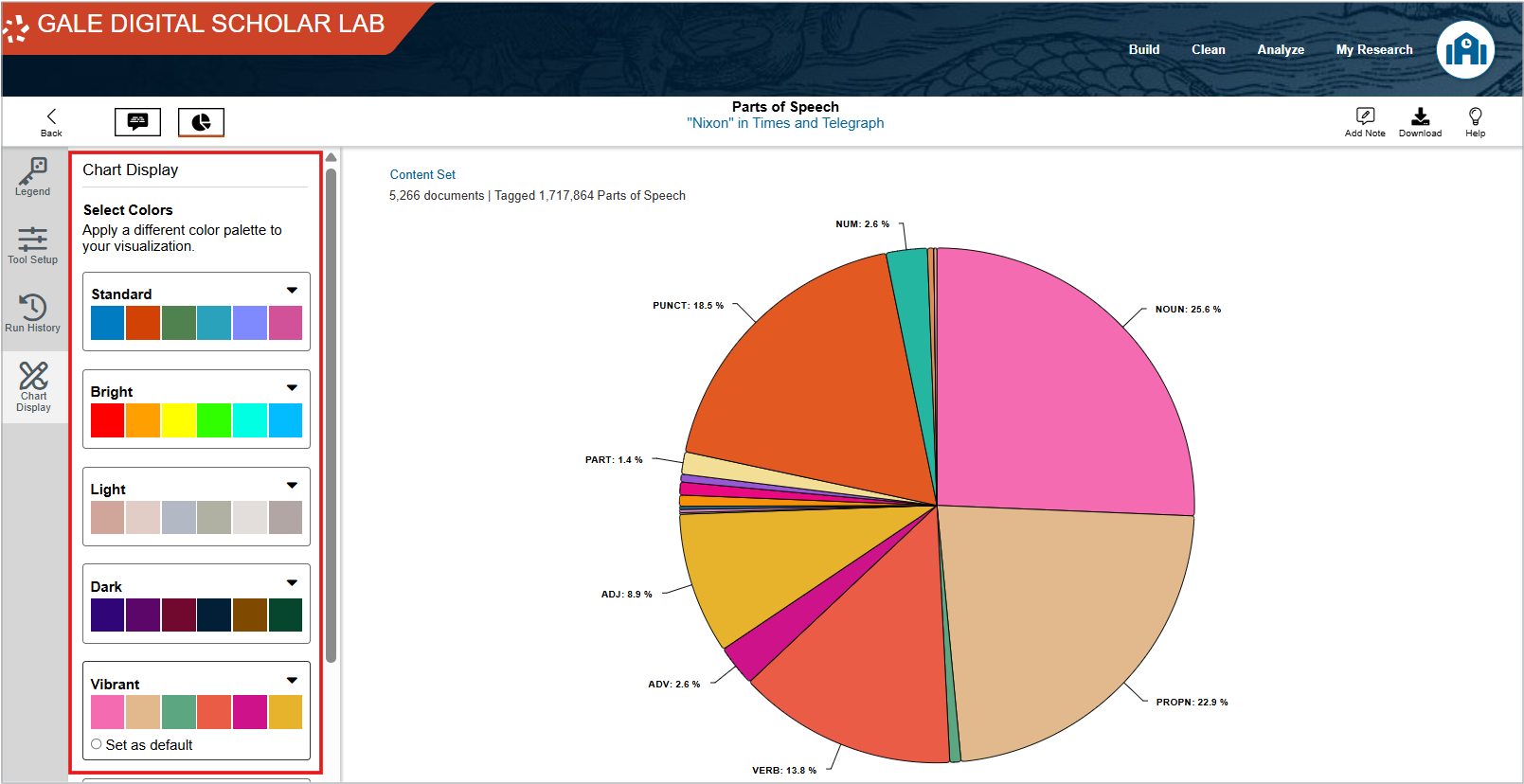Pick the red swatch in Bright palette
Viewport: 1524px width, 784px height.
108,420
